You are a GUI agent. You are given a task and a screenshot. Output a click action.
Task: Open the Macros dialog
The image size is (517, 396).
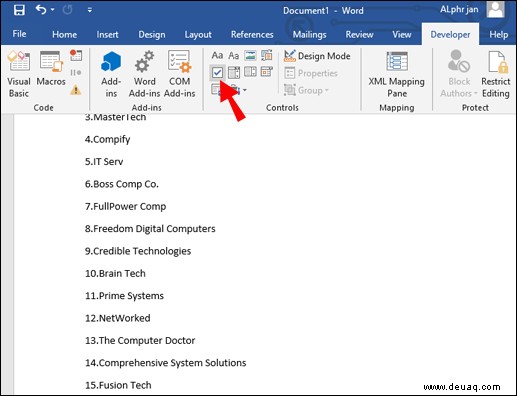[51, 68]
